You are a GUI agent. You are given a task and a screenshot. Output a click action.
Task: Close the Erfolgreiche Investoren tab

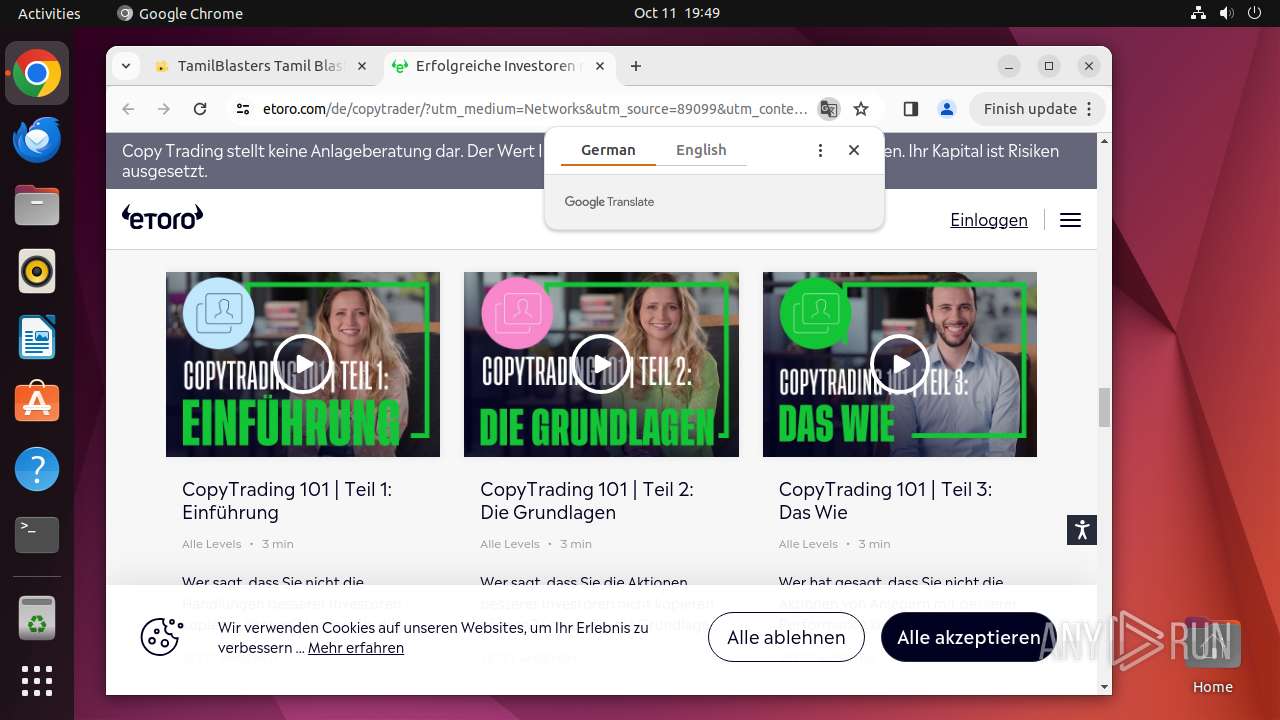coord(600,66)
